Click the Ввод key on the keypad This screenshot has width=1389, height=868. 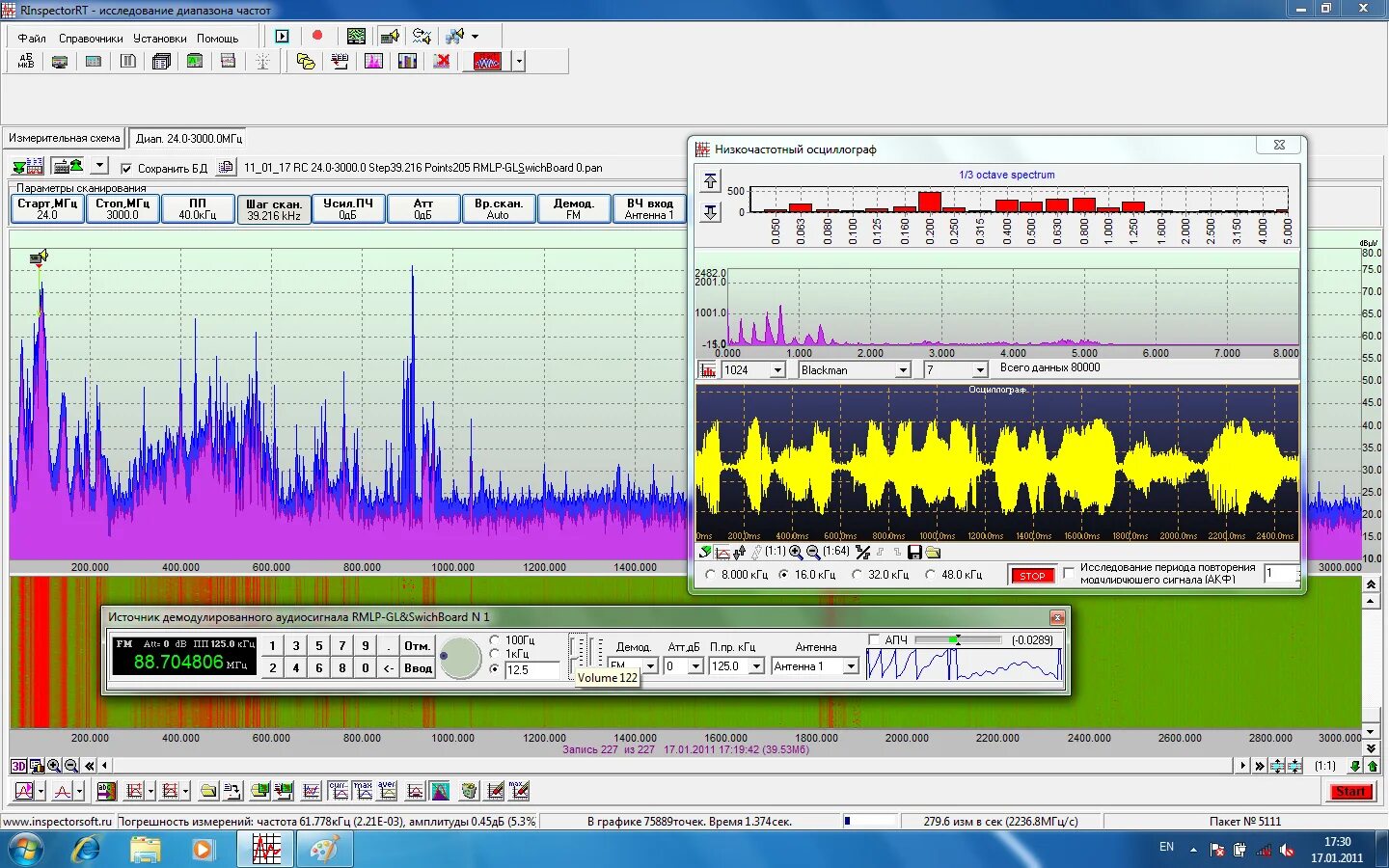[418, 667]
